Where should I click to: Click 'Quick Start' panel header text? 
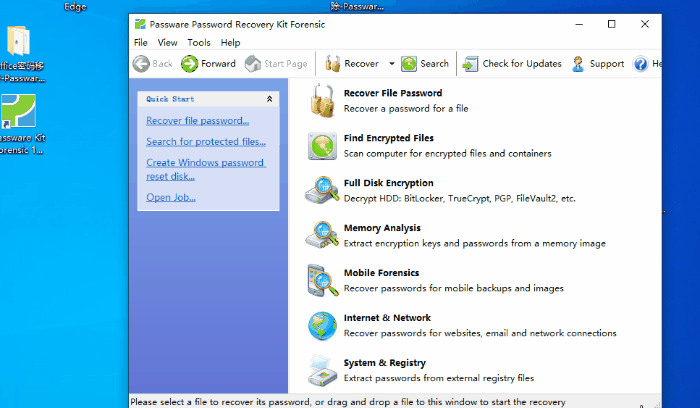170,99
